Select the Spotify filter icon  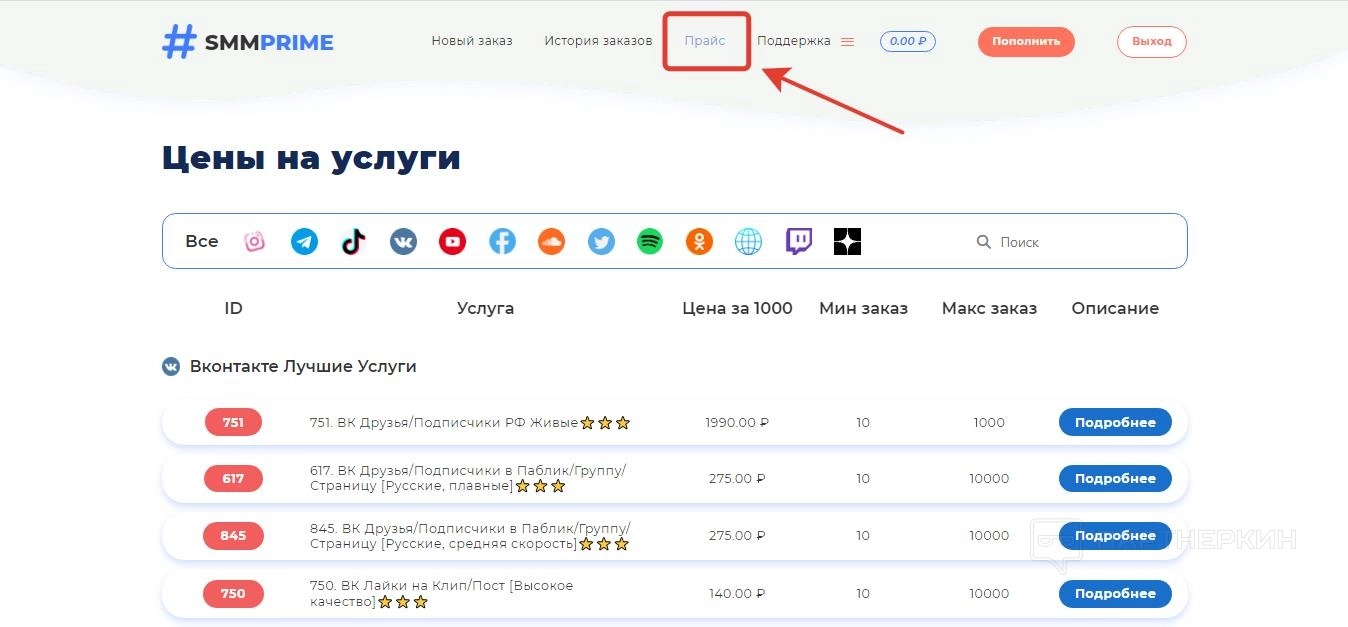pos(650,242)
